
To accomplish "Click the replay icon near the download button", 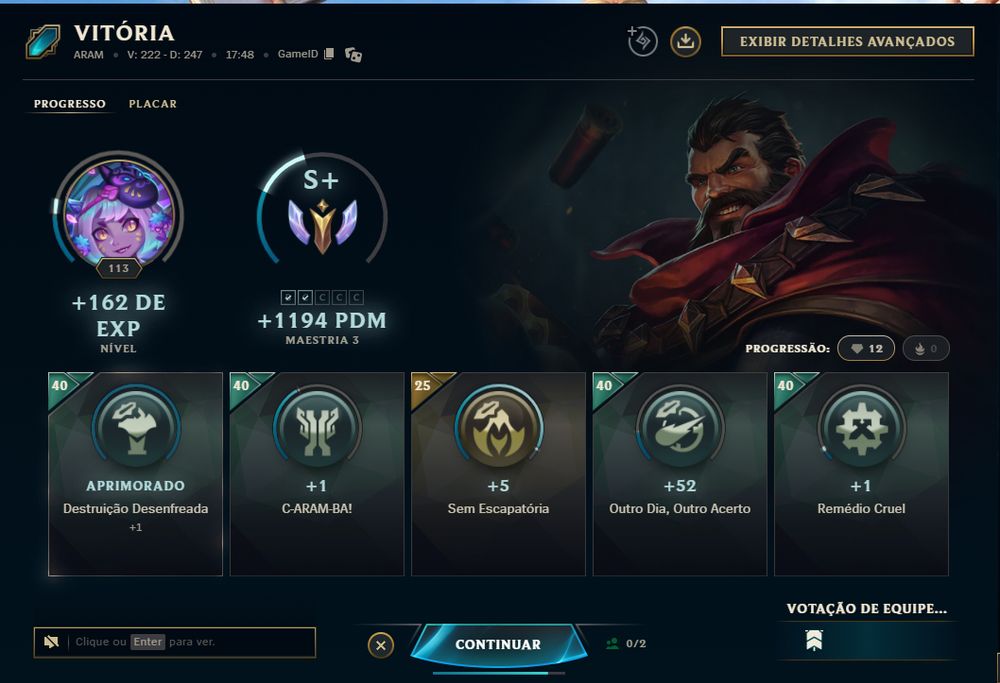I will click(x=642, y=41).
